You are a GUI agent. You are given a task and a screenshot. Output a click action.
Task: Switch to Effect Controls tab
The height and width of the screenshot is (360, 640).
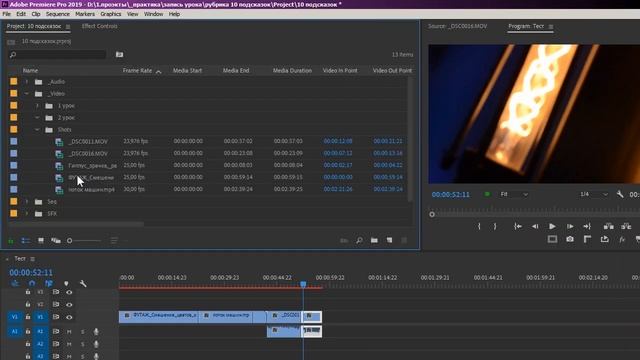point(100,26)
